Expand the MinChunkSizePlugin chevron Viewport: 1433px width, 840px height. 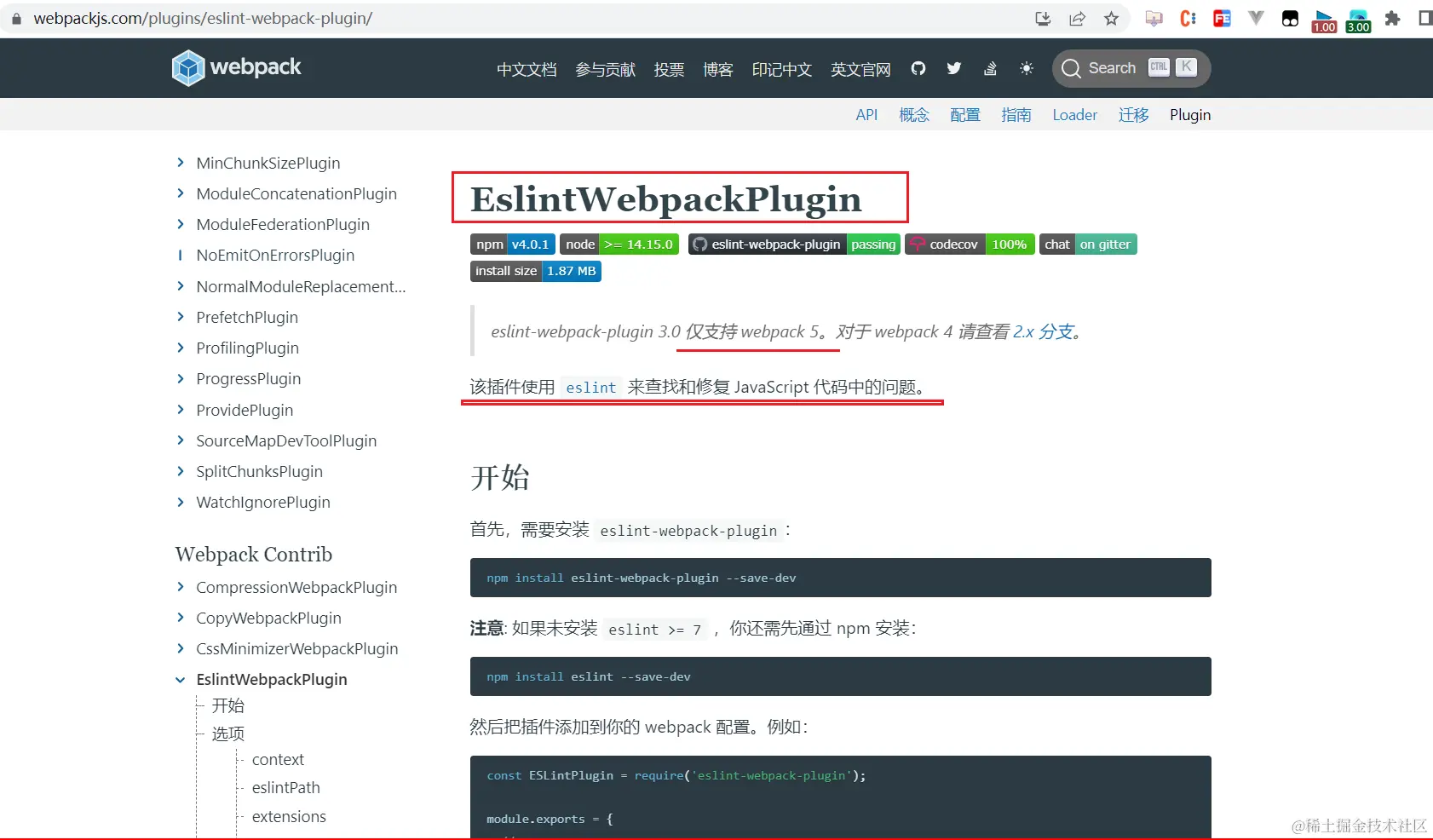tap(180, 162)
